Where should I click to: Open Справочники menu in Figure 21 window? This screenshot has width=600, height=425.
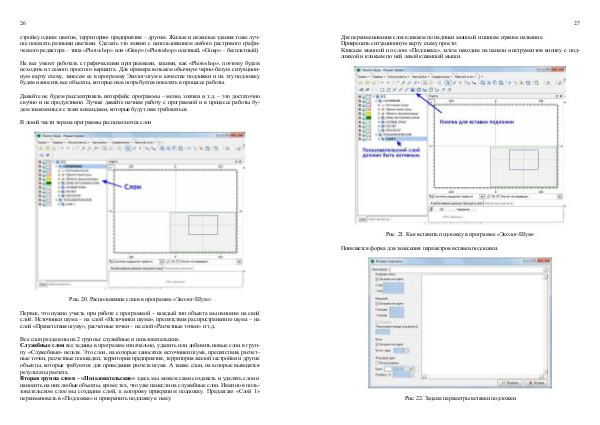(442, 77)
